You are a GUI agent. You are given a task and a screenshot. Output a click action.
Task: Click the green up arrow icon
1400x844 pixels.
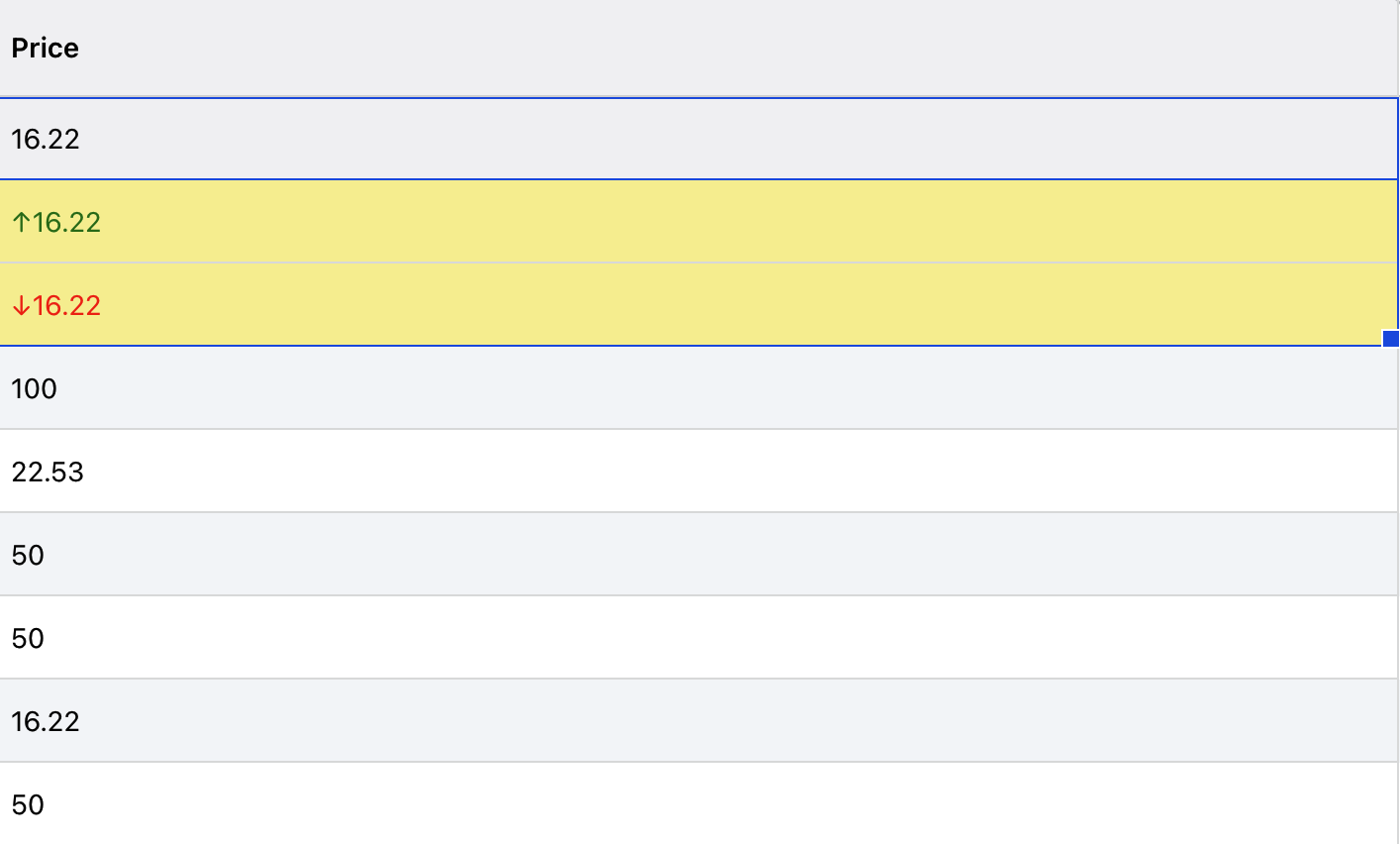click(21, 222)
